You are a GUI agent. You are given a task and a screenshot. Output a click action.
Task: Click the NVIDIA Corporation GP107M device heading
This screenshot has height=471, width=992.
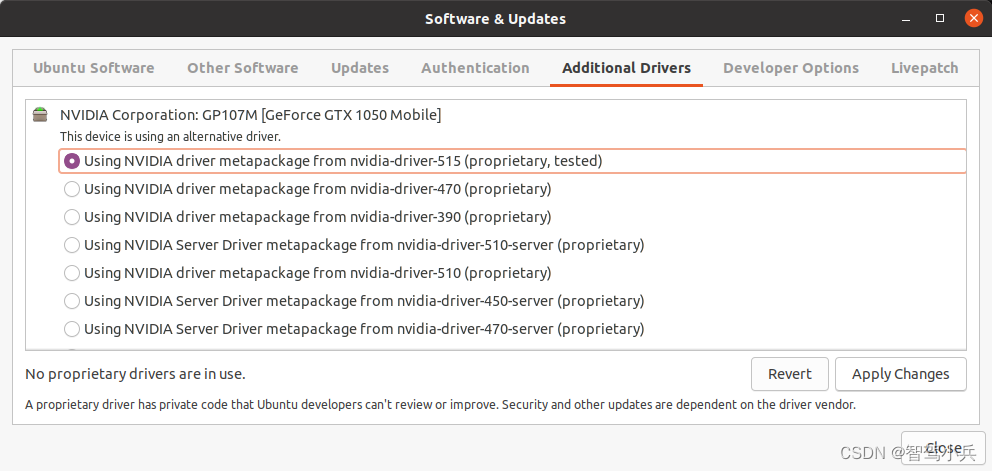[251, 115]
